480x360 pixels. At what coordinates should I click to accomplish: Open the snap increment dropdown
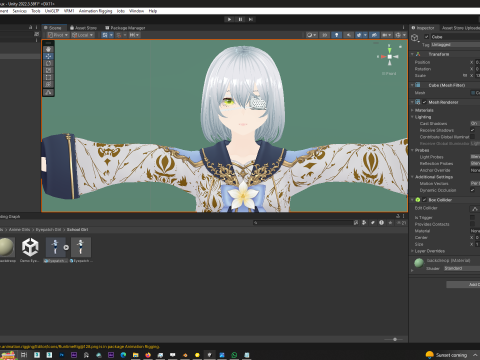pyautogui.click(x=125, y=35)
